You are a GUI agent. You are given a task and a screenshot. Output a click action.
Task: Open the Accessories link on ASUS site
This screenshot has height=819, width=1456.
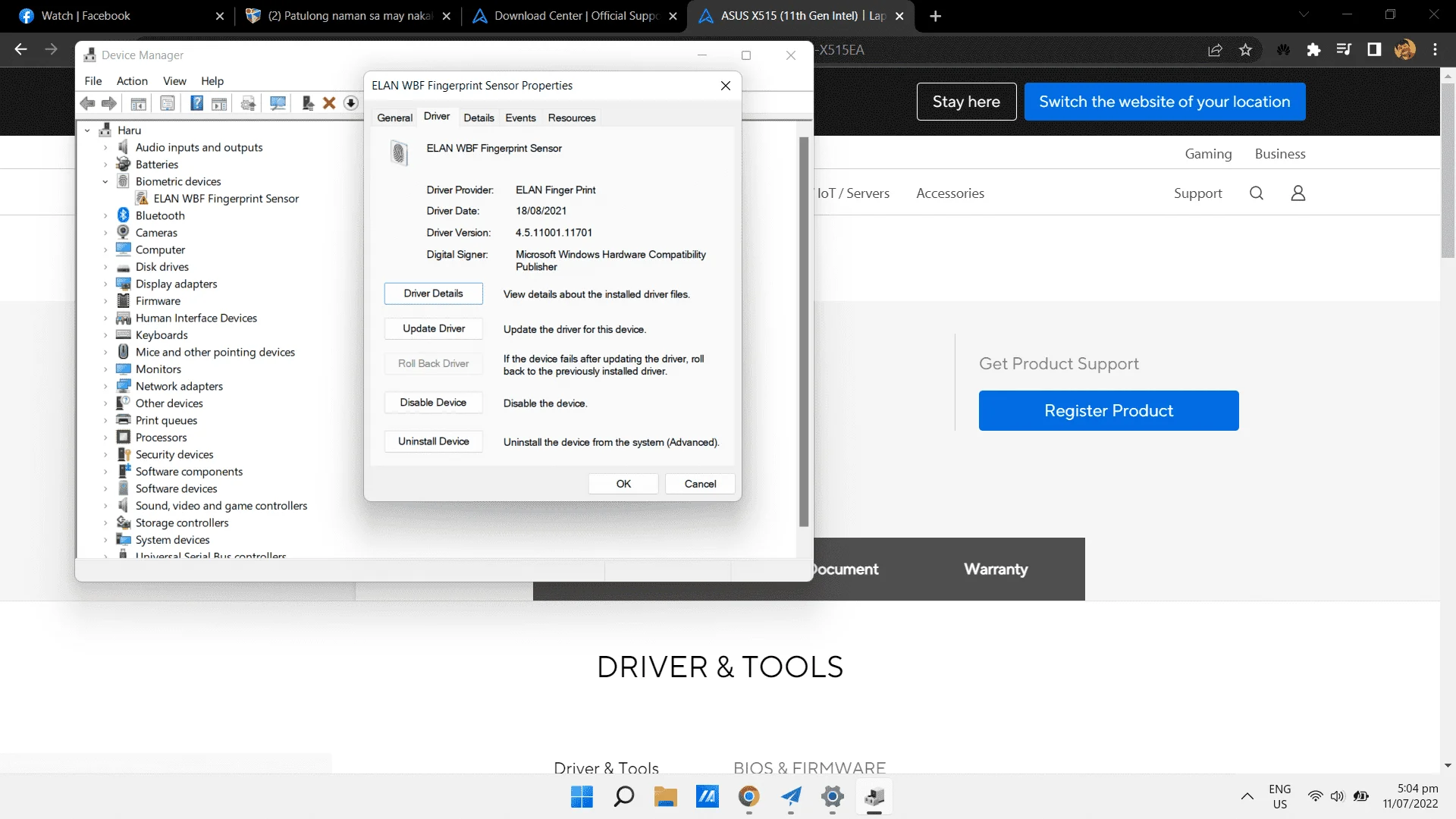(x=950, y=193)
